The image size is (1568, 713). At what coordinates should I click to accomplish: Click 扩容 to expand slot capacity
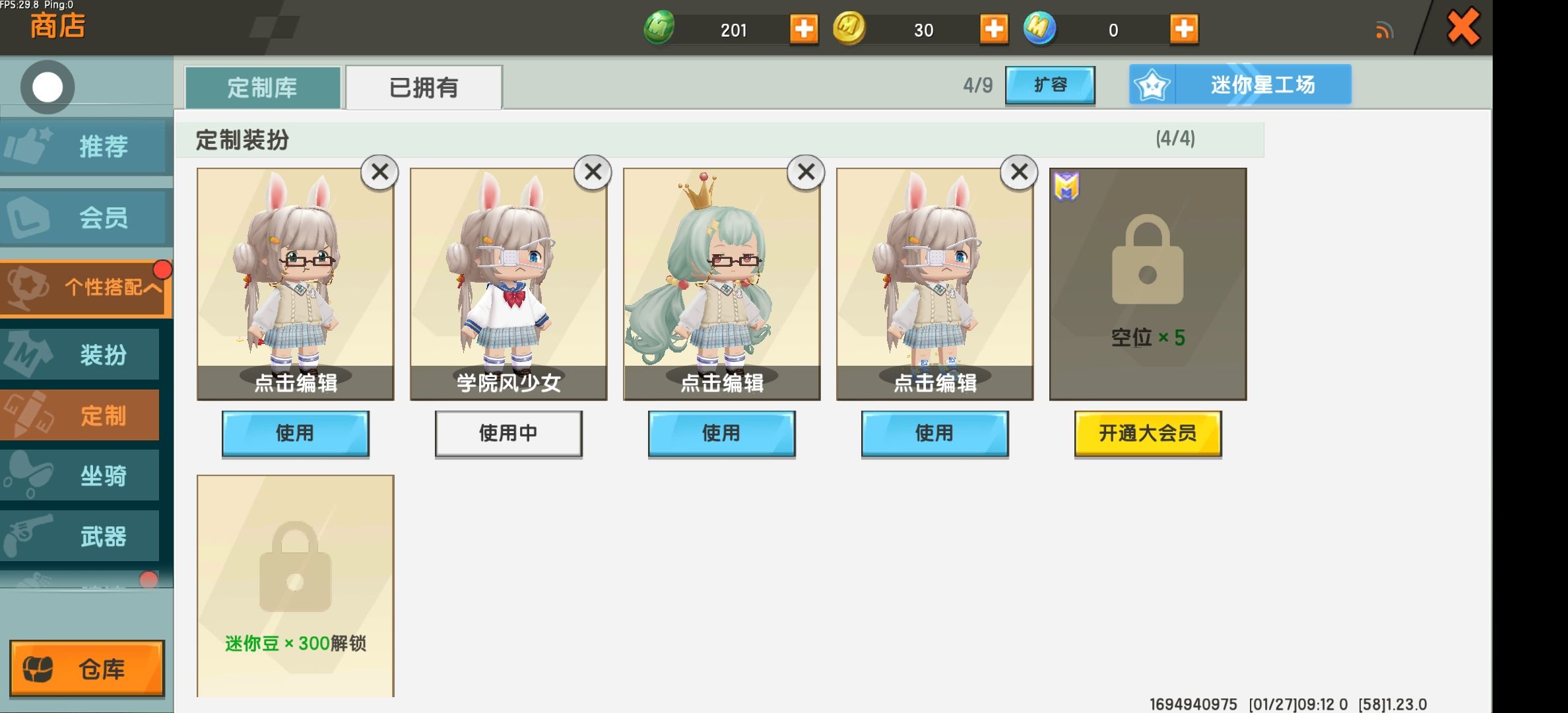click(1050, 85)
